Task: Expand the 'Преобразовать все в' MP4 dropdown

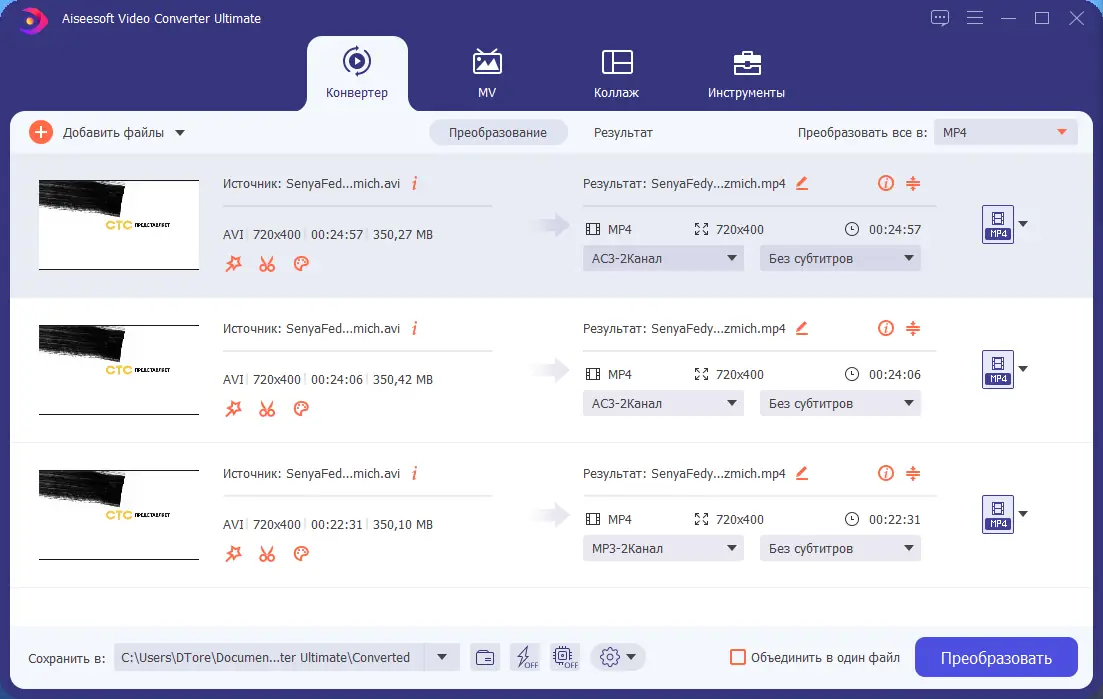Action: click(x=1006, y=132)
